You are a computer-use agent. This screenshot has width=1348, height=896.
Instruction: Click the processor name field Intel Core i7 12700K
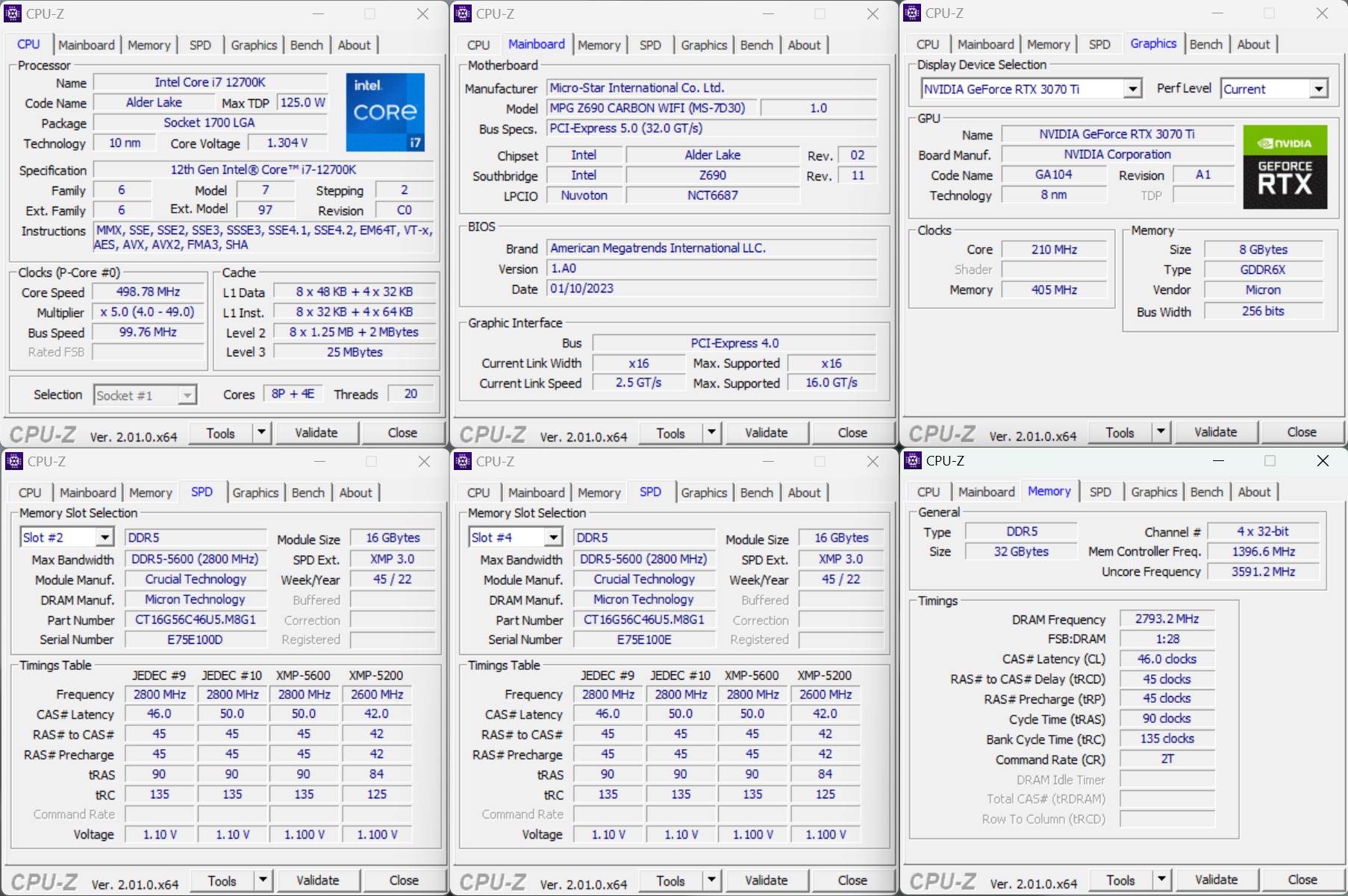(x=210, y=82)
